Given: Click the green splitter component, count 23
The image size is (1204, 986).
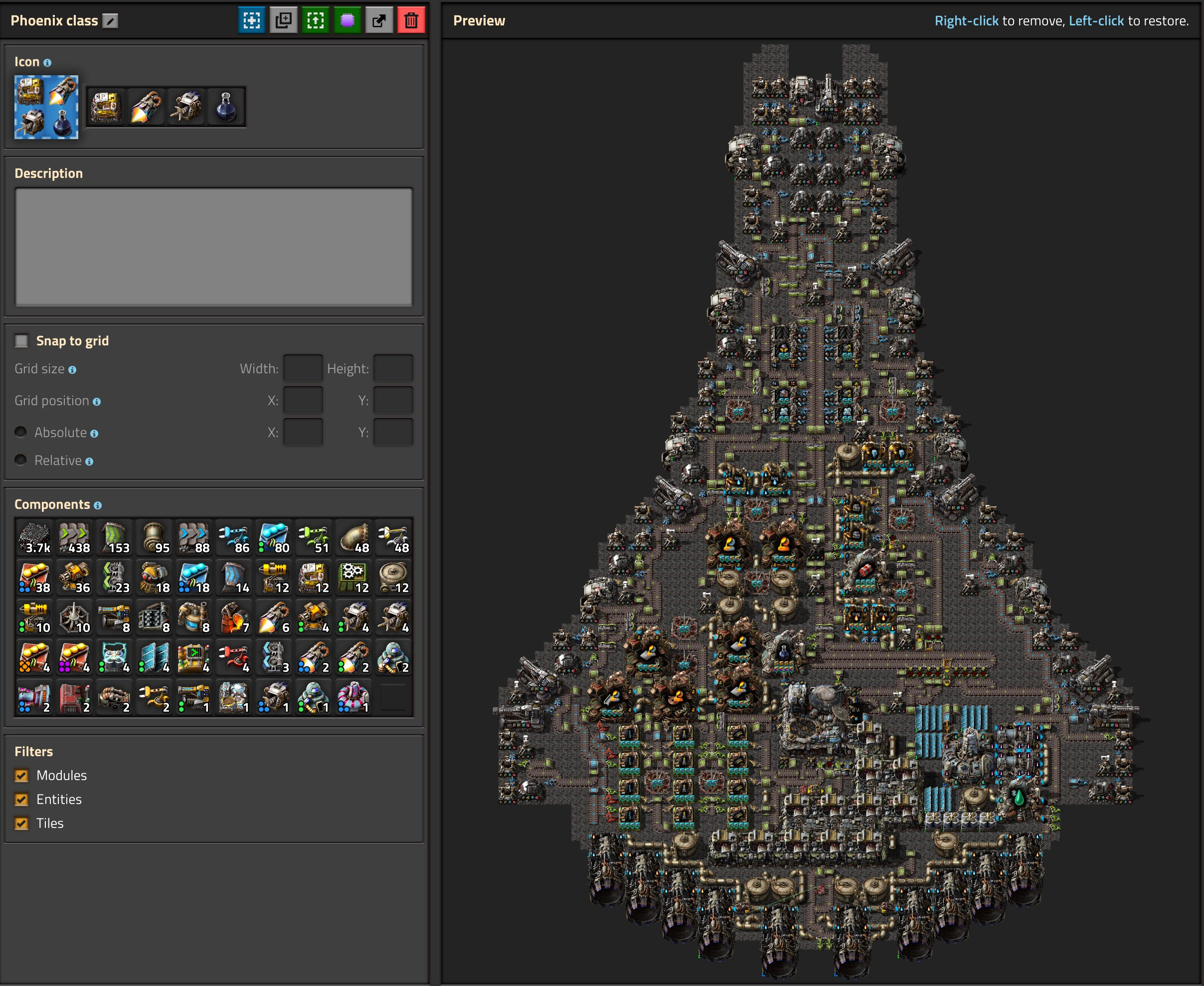Looking at the screenshot, I should [x=114, y=578].
